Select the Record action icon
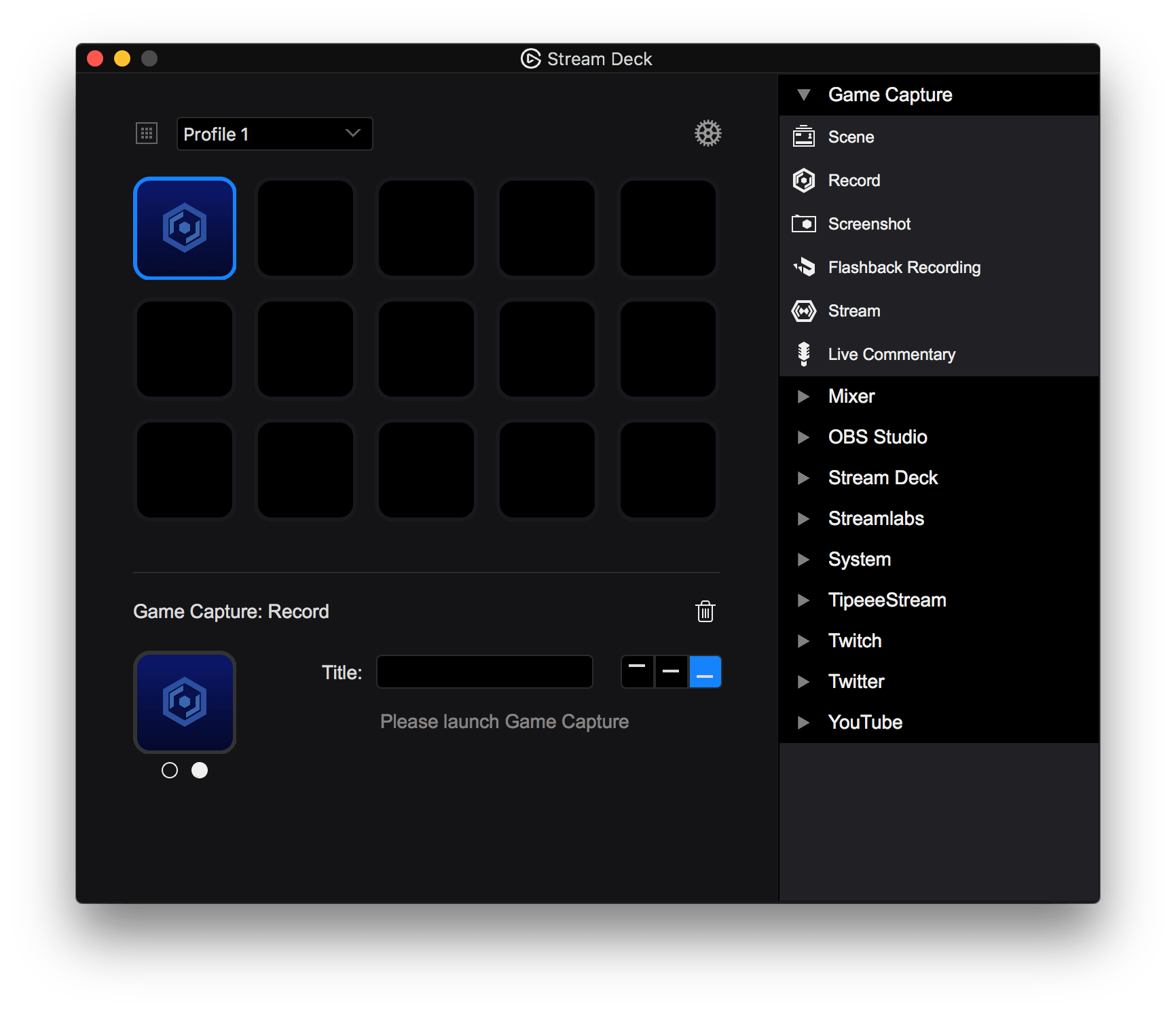Viewport: 1176px width, 1012px height. 804,181
